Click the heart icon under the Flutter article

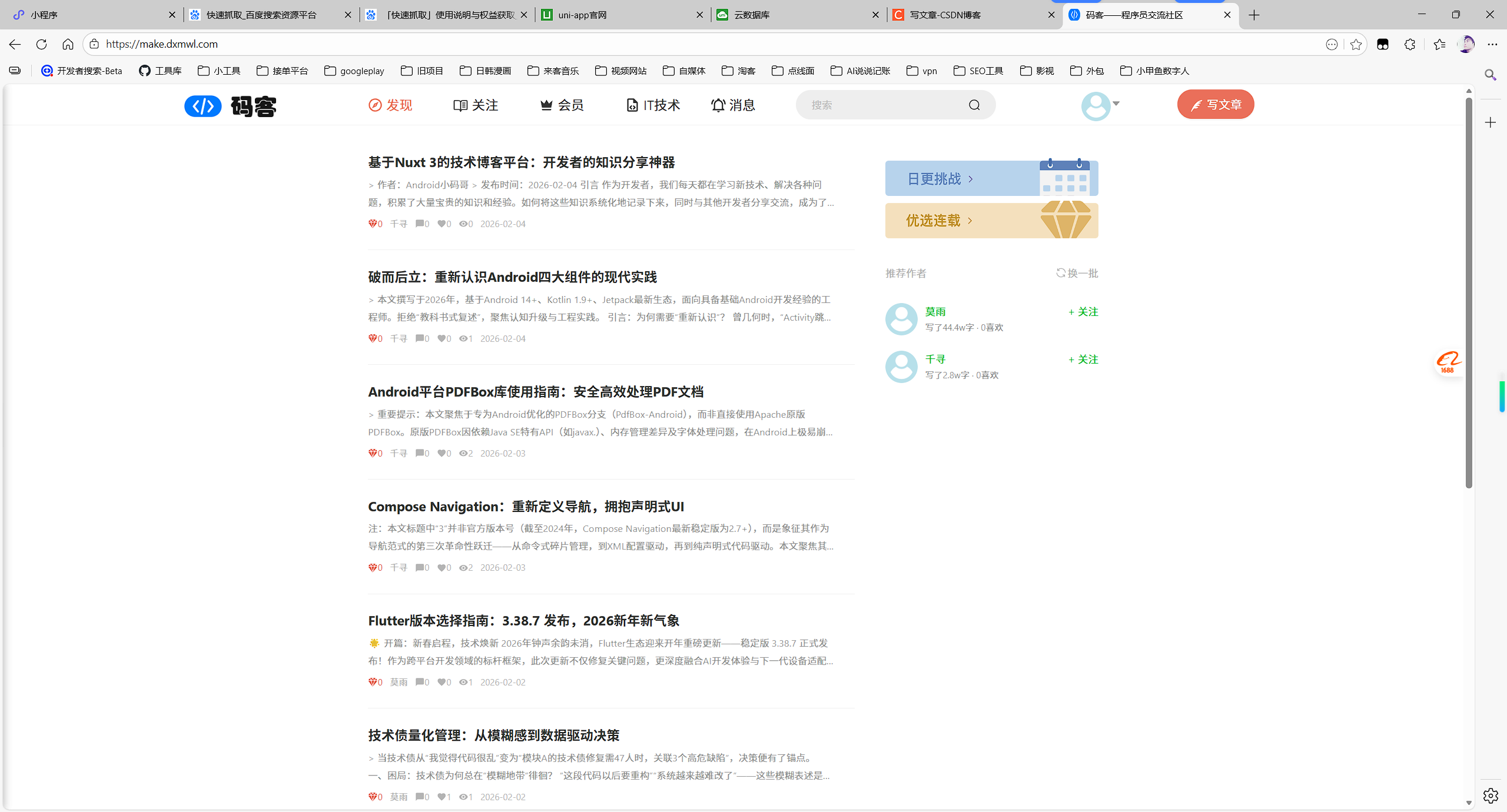tap(443, 682)
